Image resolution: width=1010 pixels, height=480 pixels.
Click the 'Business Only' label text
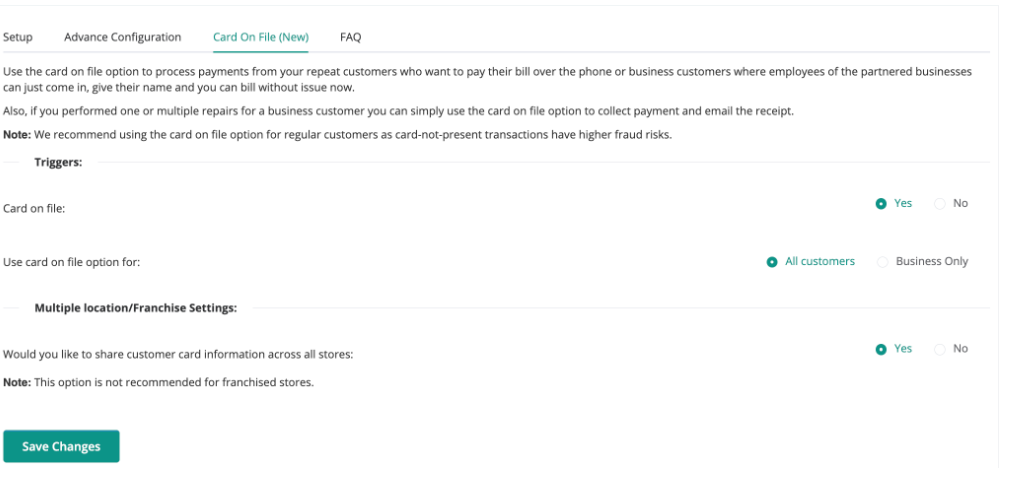coord(932,261)
